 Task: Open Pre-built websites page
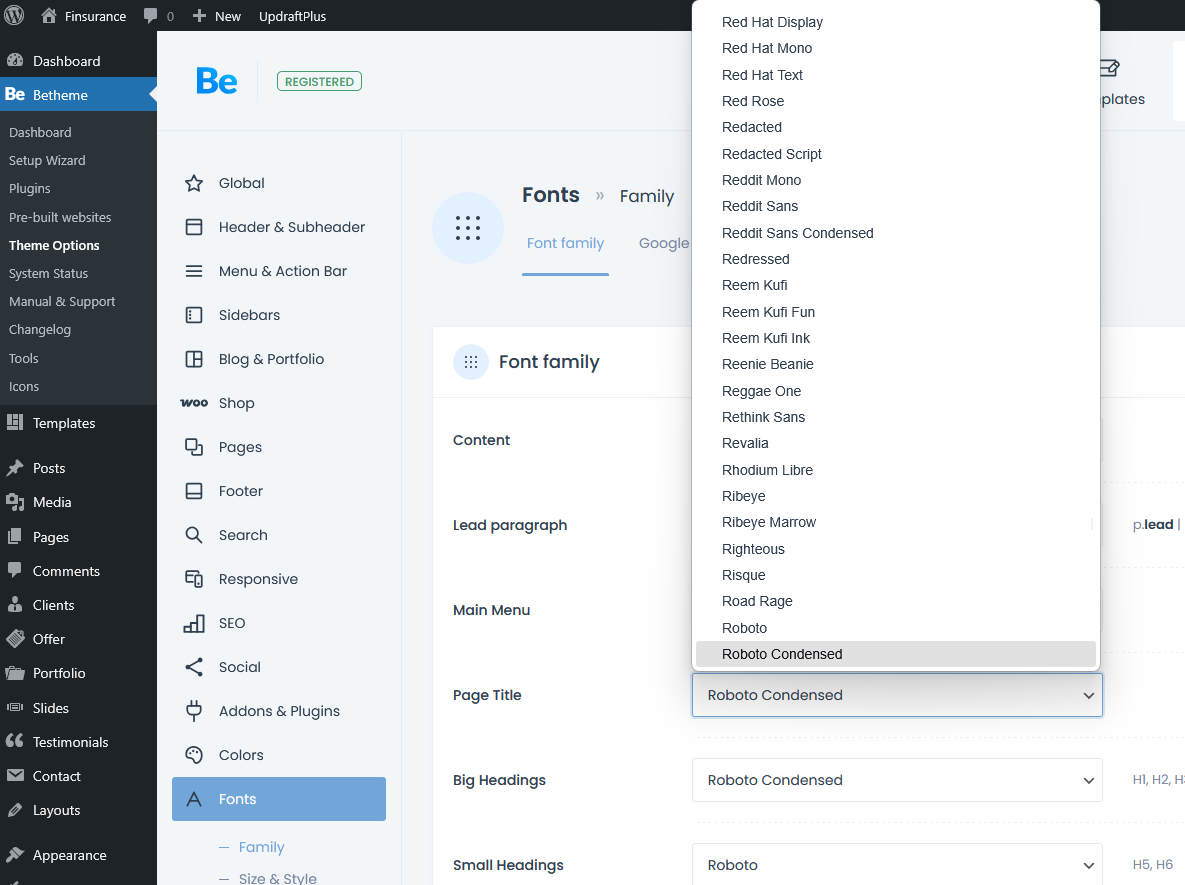[x=60, y=217]
